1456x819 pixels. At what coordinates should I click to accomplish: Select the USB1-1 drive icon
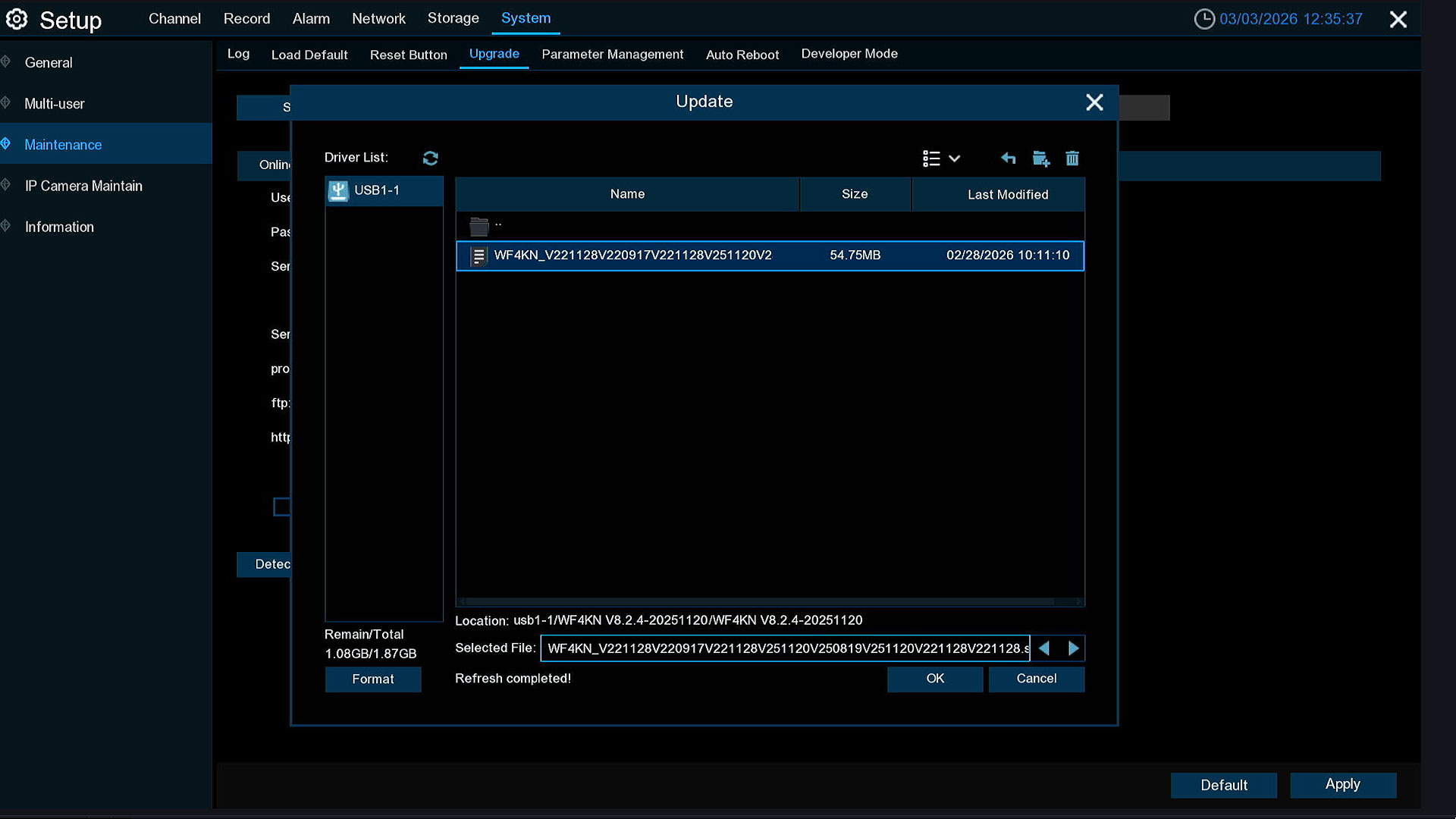coord(338,191)
